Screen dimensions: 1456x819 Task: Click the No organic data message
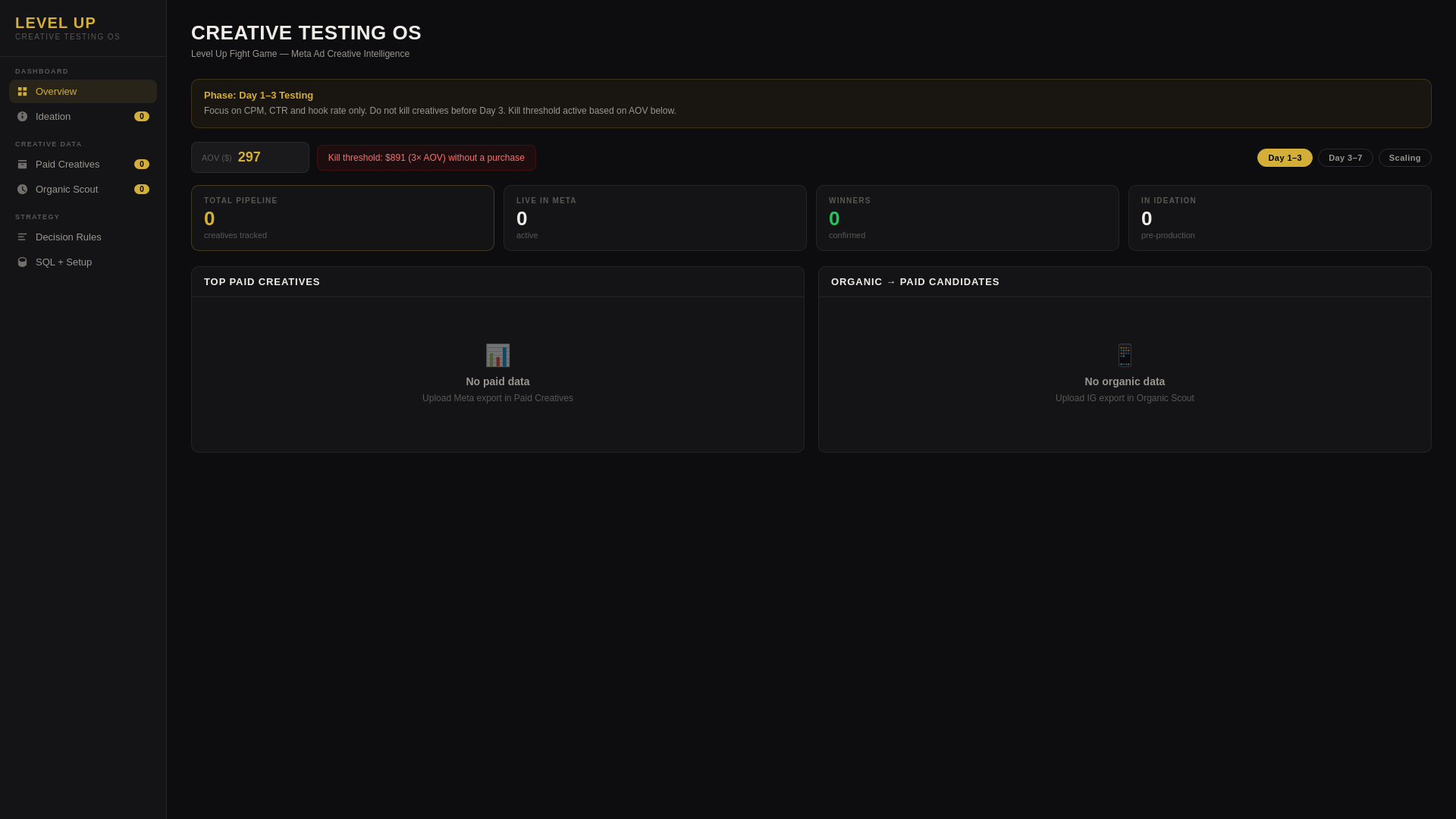click(x=1125, y=382)
